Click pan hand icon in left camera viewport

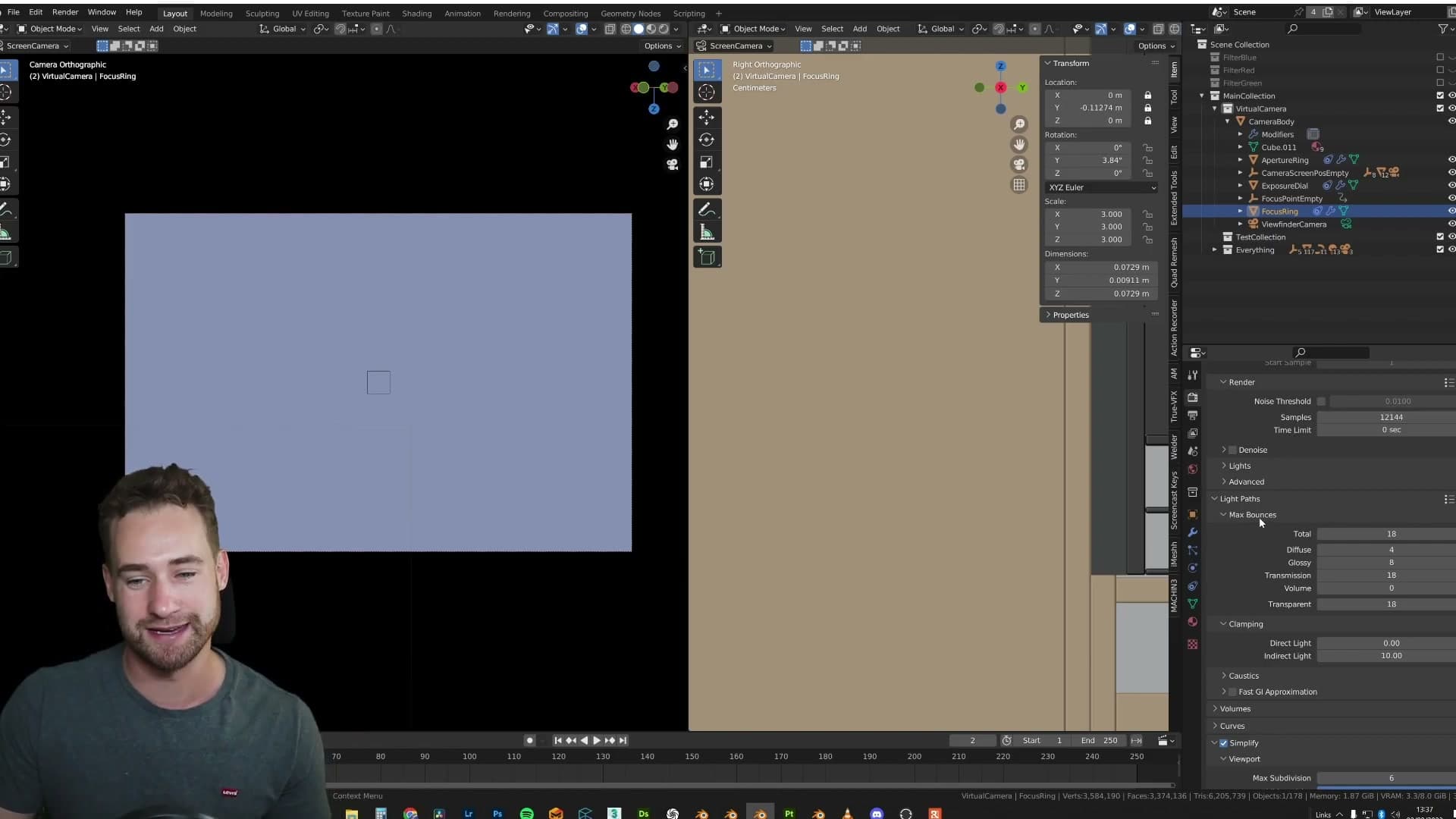[672, 144]
